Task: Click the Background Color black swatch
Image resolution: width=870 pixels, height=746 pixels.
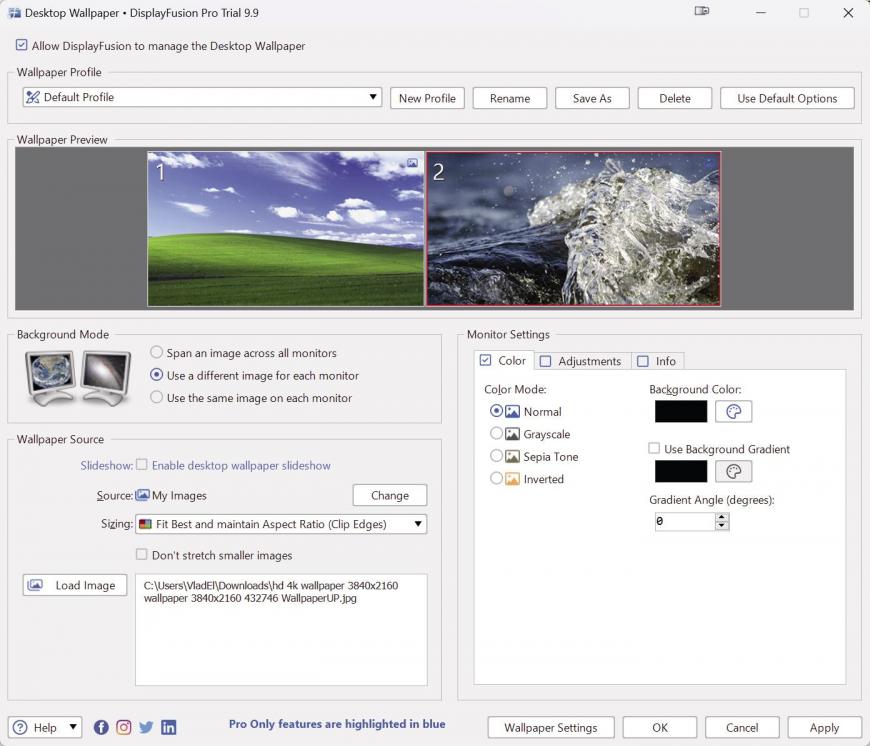Action: pyautogui.click(x=681, y=412)
